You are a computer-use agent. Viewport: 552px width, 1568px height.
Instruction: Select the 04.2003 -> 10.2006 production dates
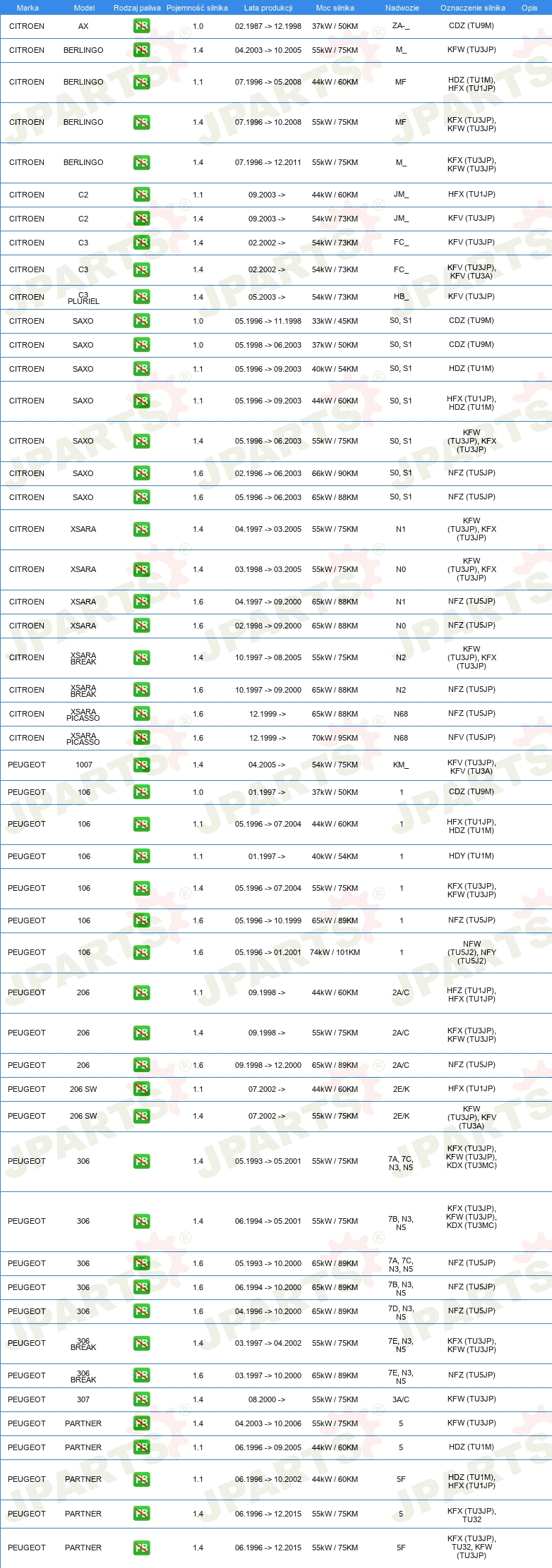click(x=268, y=1423)
